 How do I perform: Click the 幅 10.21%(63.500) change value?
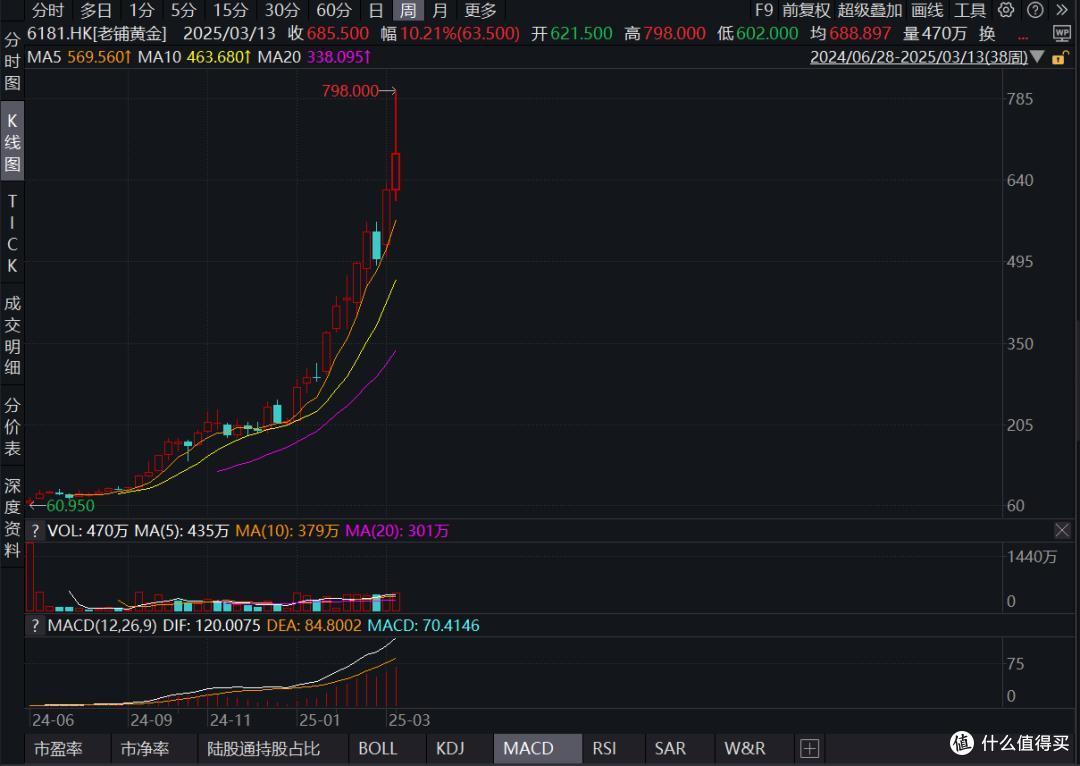pyautogui.click(x=450, y=34)
